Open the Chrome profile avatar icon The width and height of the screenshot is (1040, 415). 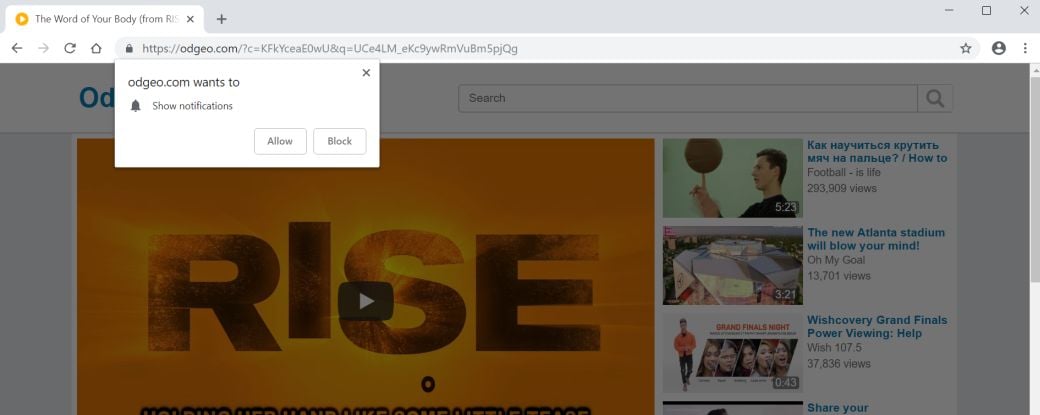click(999, 48)
